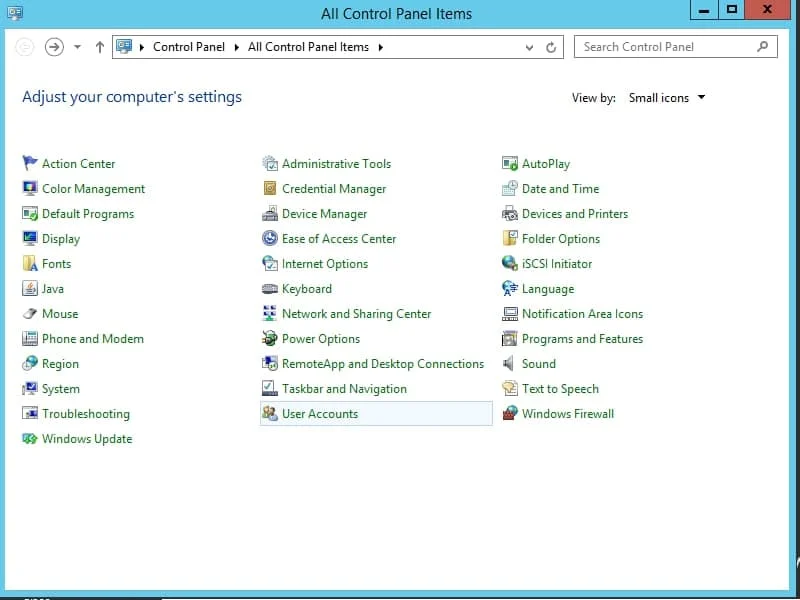800x600 pixels.
Task: Open RemoteApp and Desktop Connections
Action: tap(383, 364)
